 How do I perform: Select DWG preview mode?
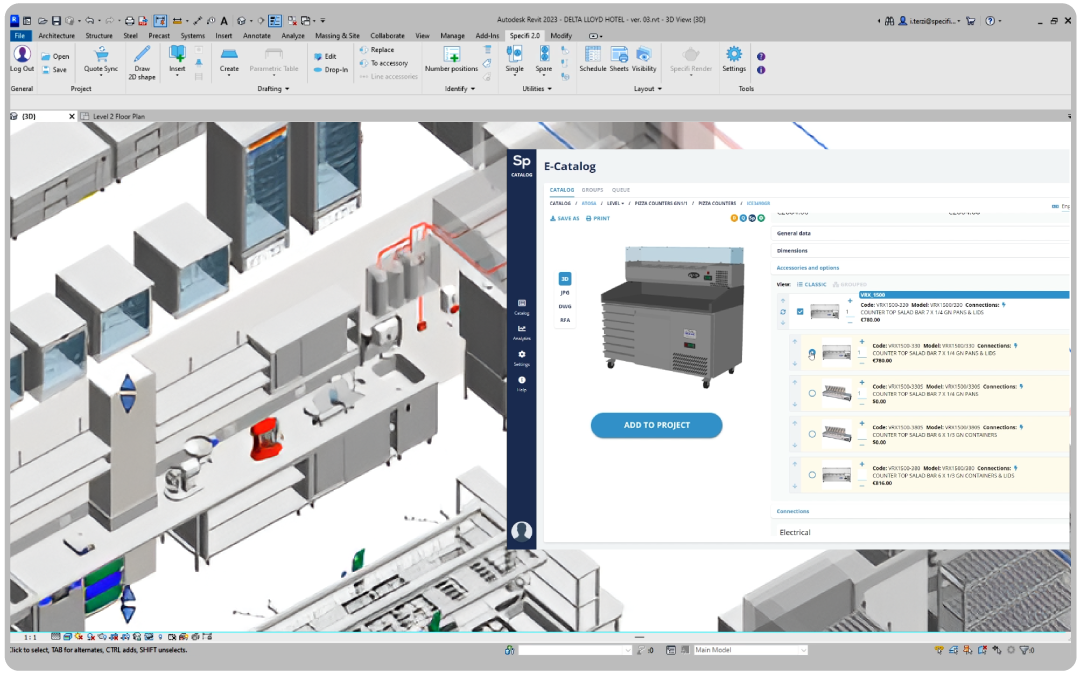pyautogui.click(x=565, y=307)
